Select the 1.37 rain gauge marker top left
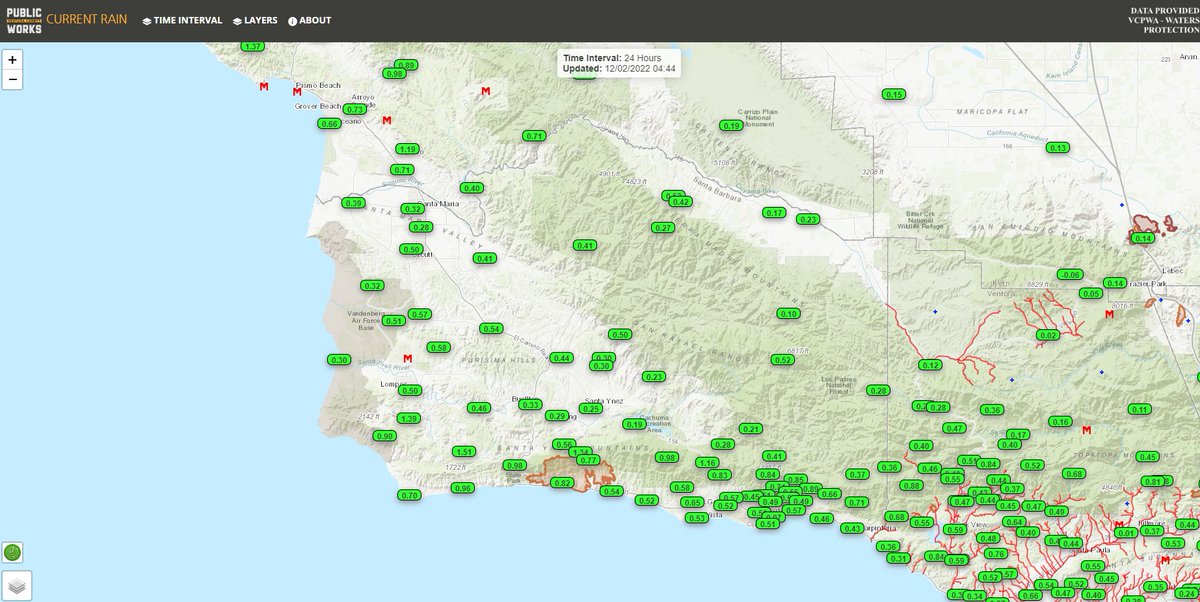The height and width of the screenshot is (602, 1200). 252,44
